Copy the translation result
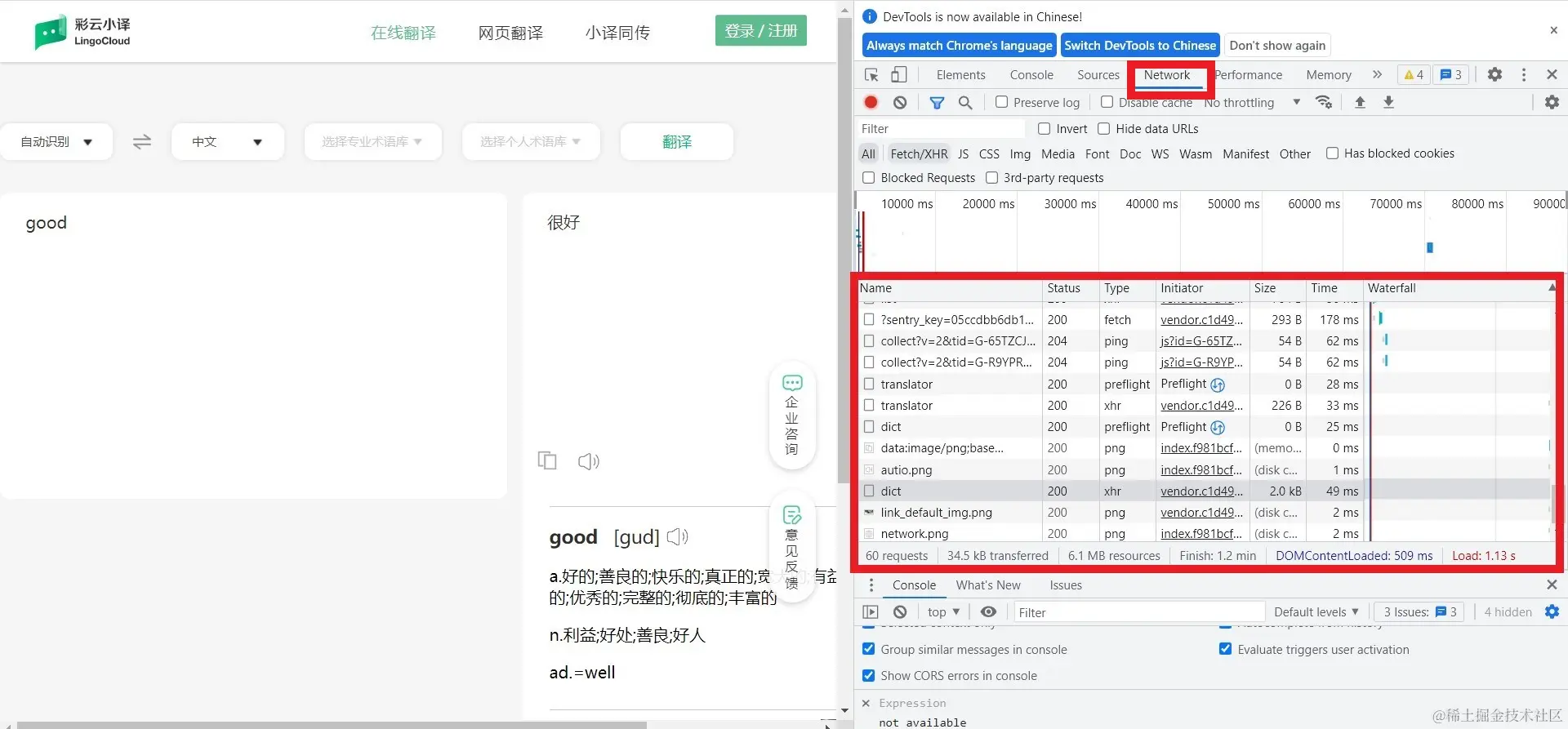 coord(547,461)
